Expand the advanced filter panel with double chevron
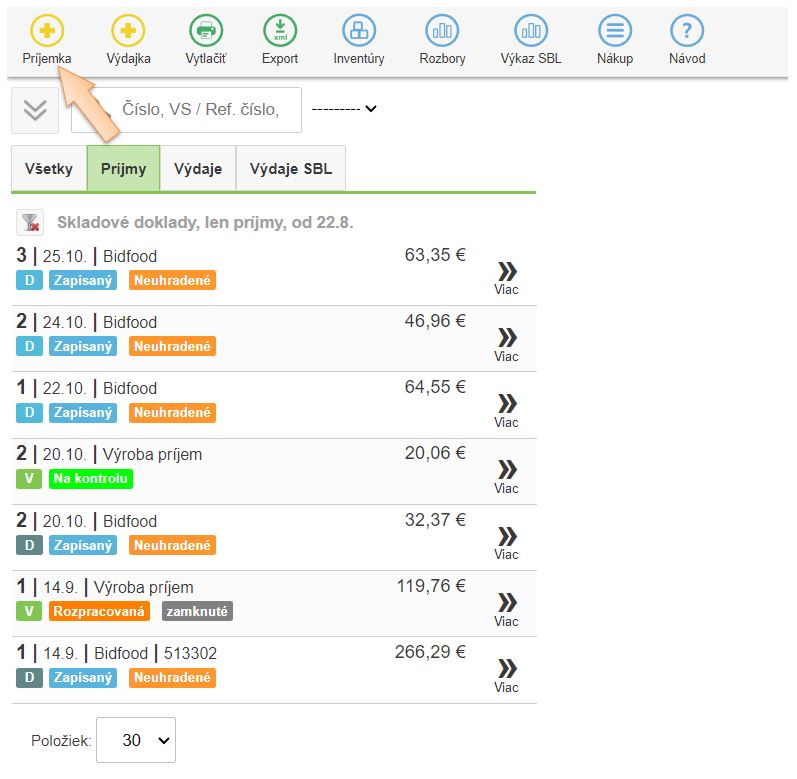The height and width of the screenshot is (779, 797). 35,110
